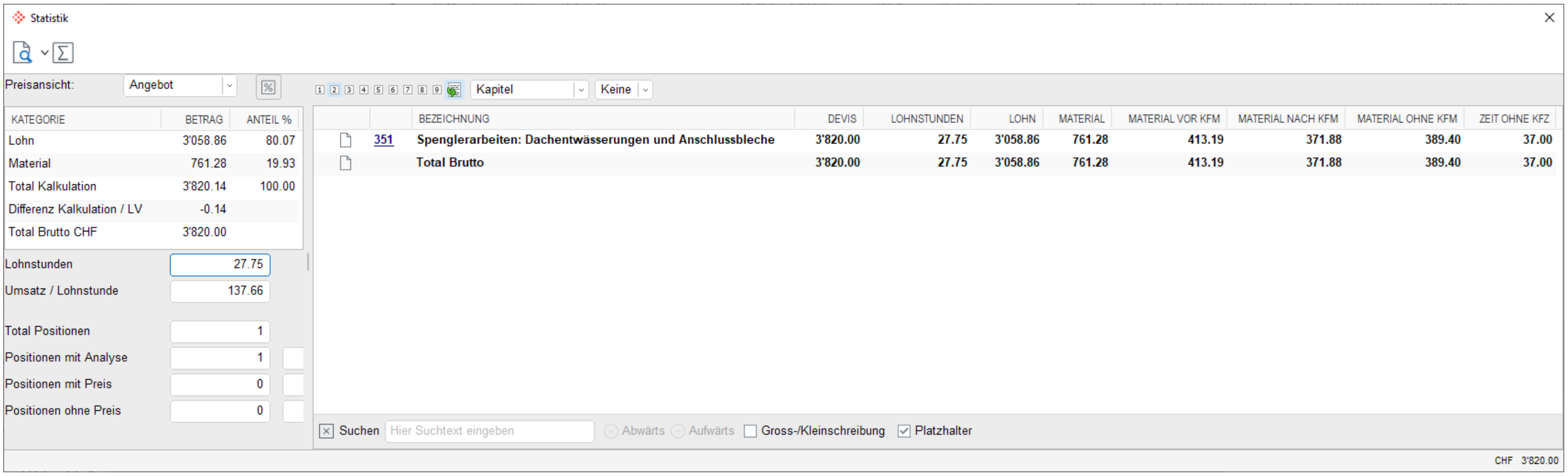This screenshot has width=1568, height=476.
Task: Open the Kapitel grouping dropdown
Action: coord(581,90)
